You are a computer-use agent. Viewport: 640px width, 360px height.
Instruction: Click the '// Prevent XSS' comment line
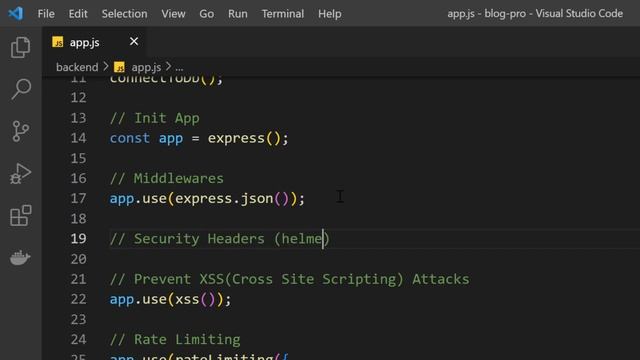289,279
